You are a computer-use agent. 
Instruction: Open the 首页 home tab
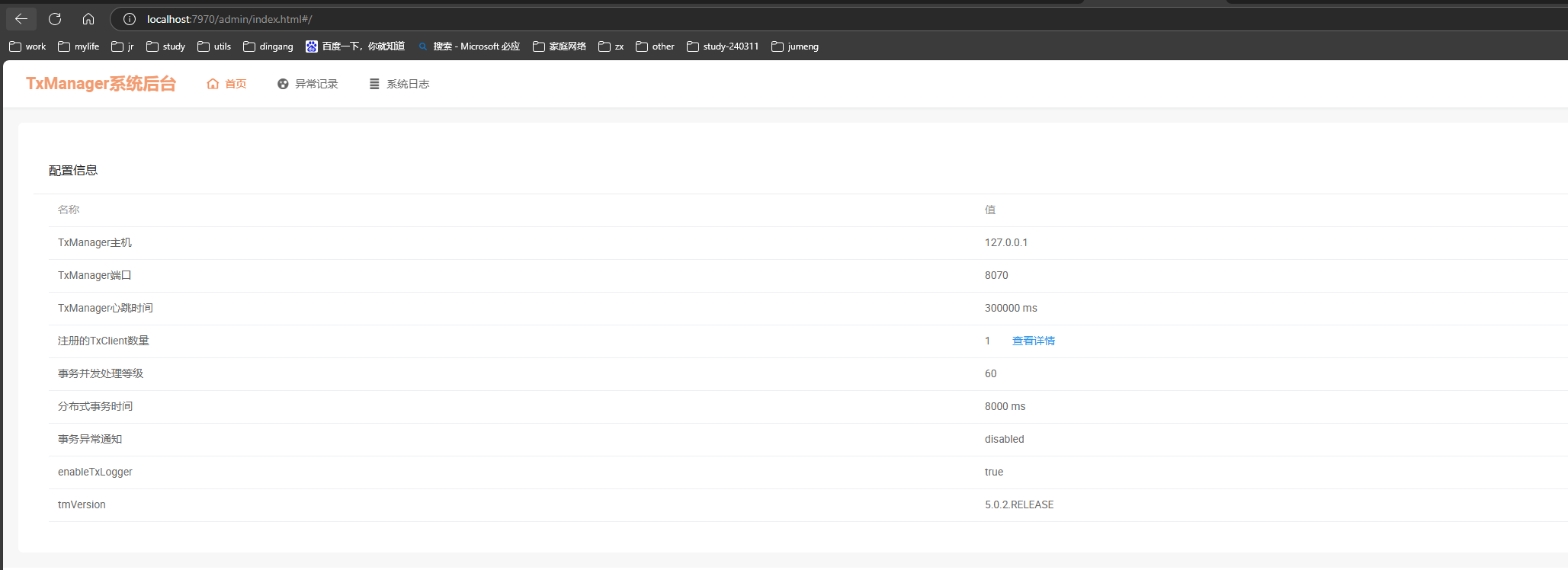point(226,84)
